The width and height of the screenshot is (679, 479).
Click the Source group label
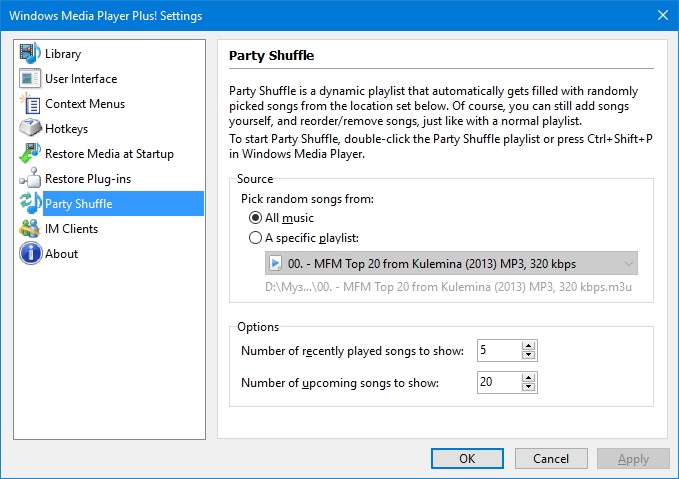point(255,179)
